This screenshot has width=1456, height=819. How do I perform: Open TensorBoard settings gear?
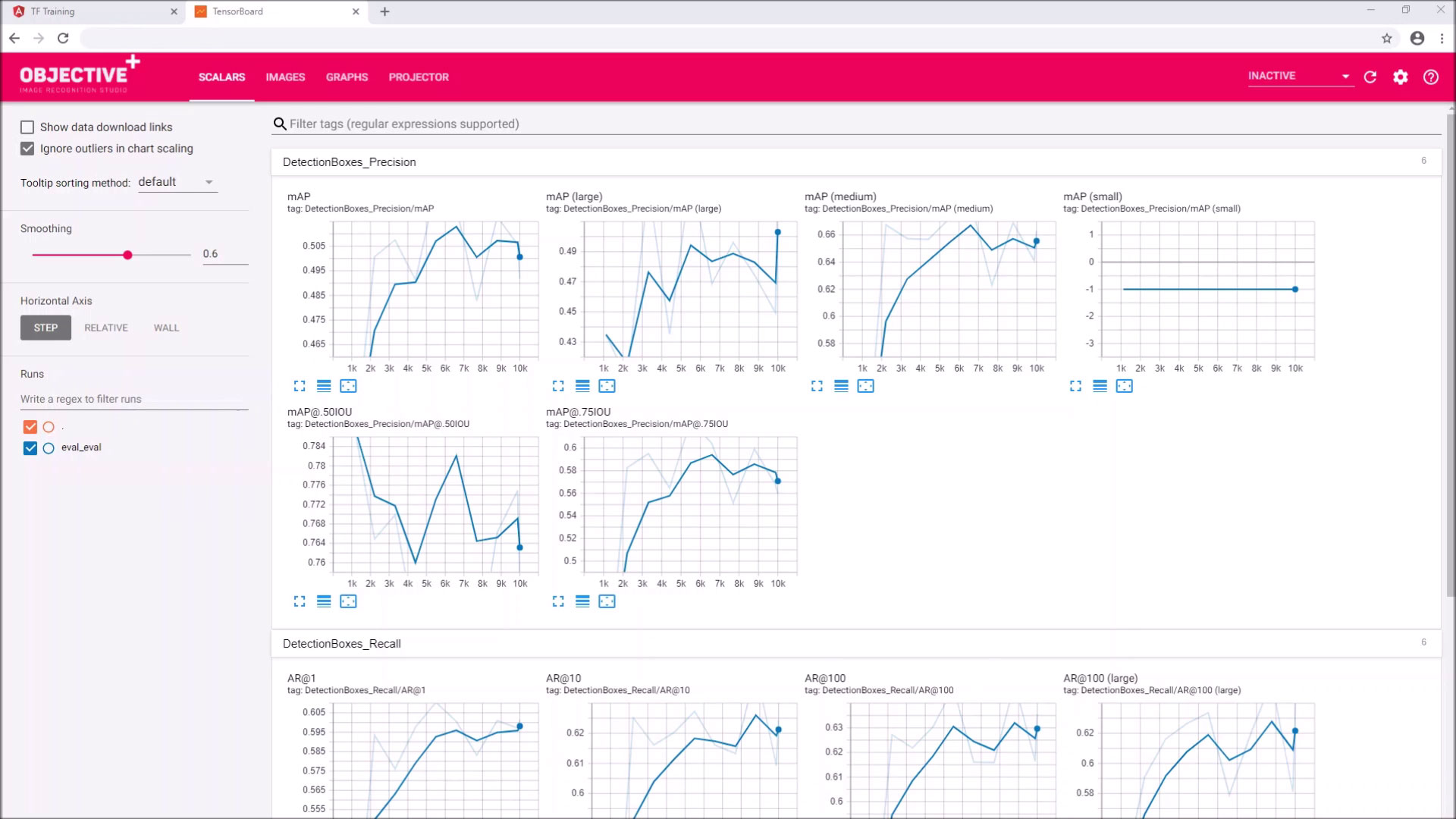tap(1401, 77)
